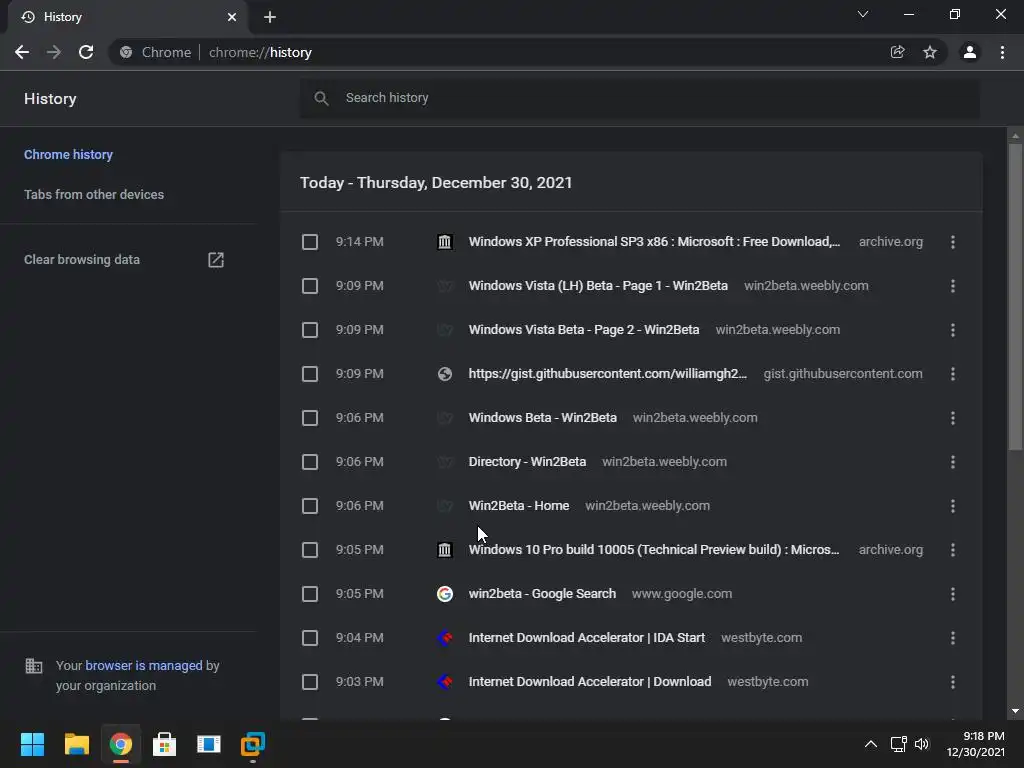The width and height of the screenshot is (1024, 768).
Task: Check the box for Windows XP Professional SP3 entry
Action: (310, 242)
